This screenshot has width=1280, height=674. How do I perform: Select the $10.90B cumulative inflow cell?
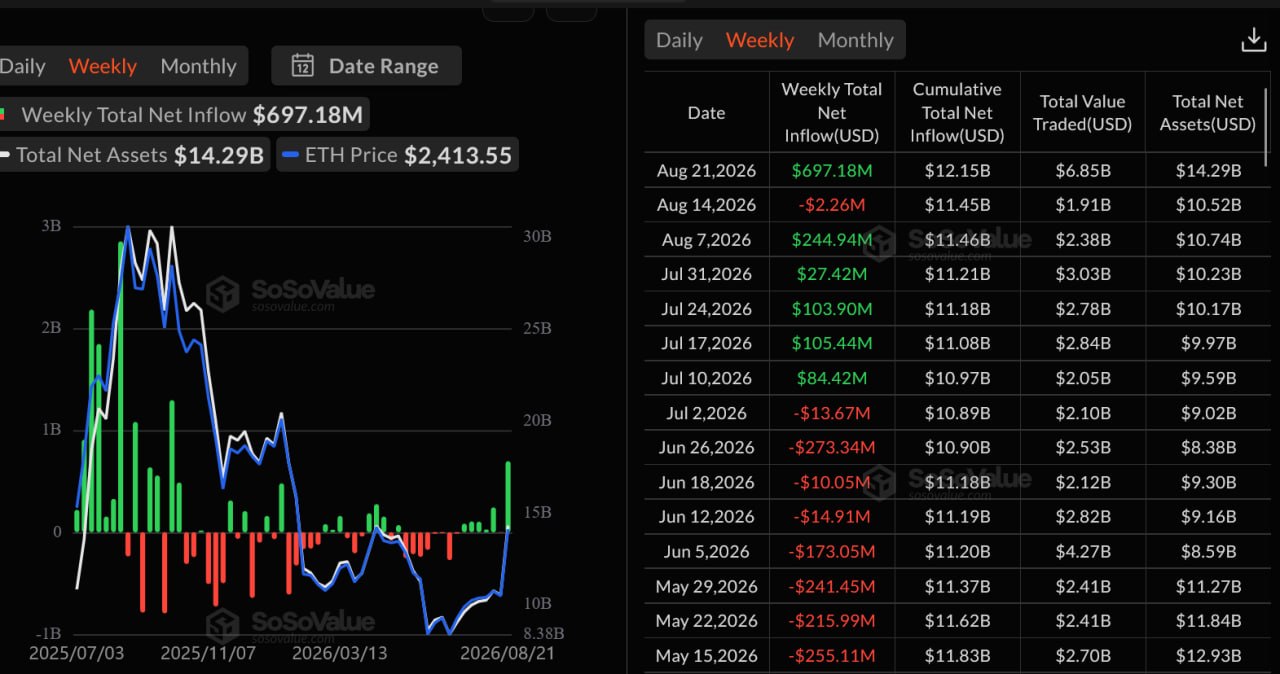(x=957, y=447)
